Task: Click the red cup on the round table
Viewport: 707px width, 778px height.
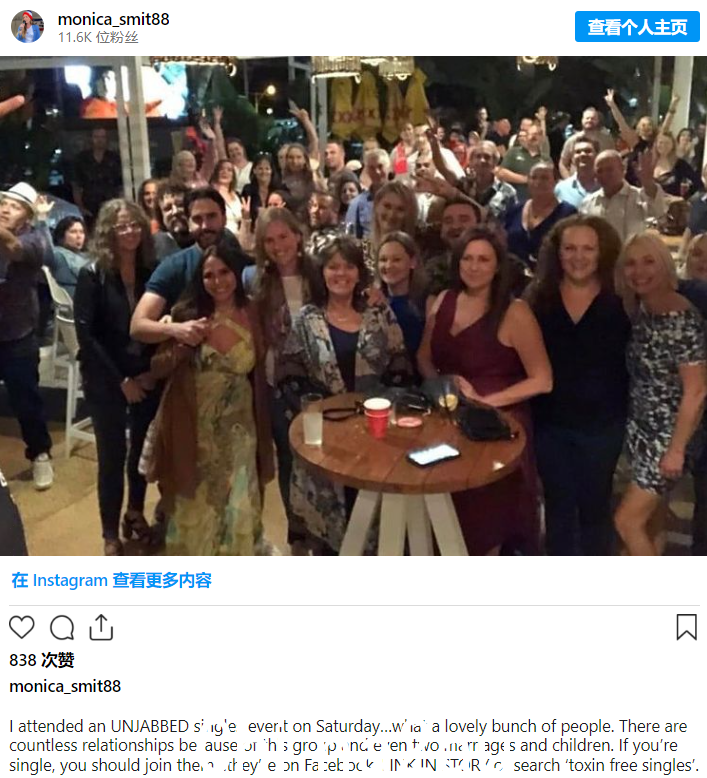Action: coord(377,418)
